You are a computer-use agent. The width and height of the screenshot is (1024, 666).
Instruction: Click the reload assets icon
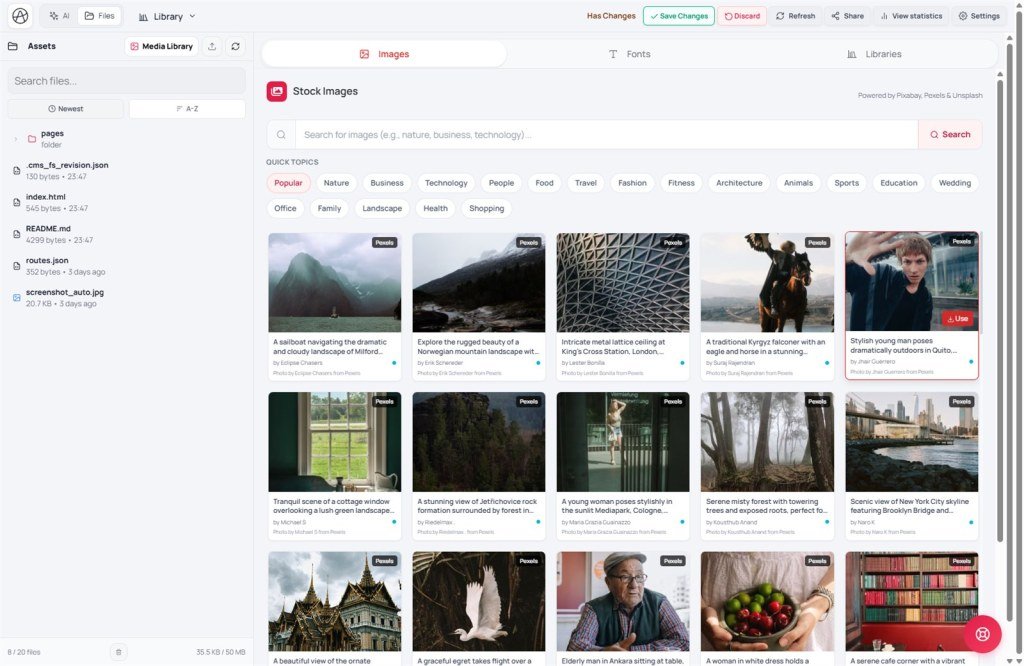[235, 46]
